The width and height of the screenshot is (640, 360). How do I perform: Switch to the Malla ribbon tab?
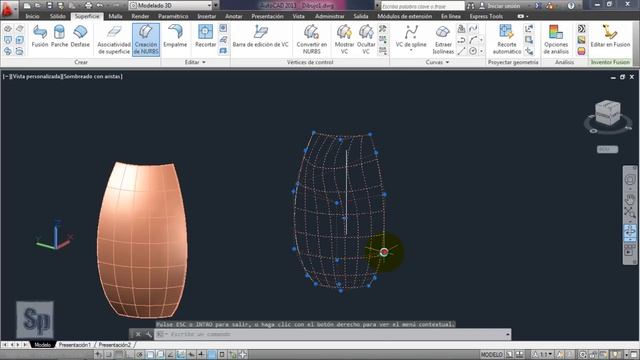pos(116,16)
